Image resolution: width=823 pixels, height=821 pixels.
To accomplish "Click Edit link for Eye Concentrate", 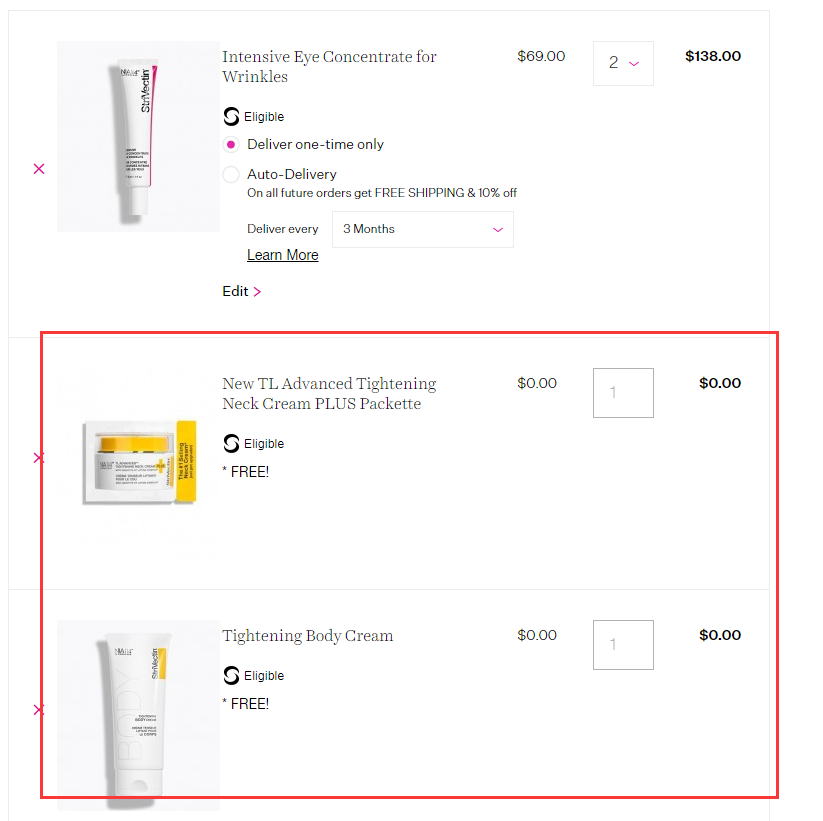I will 235,291.
